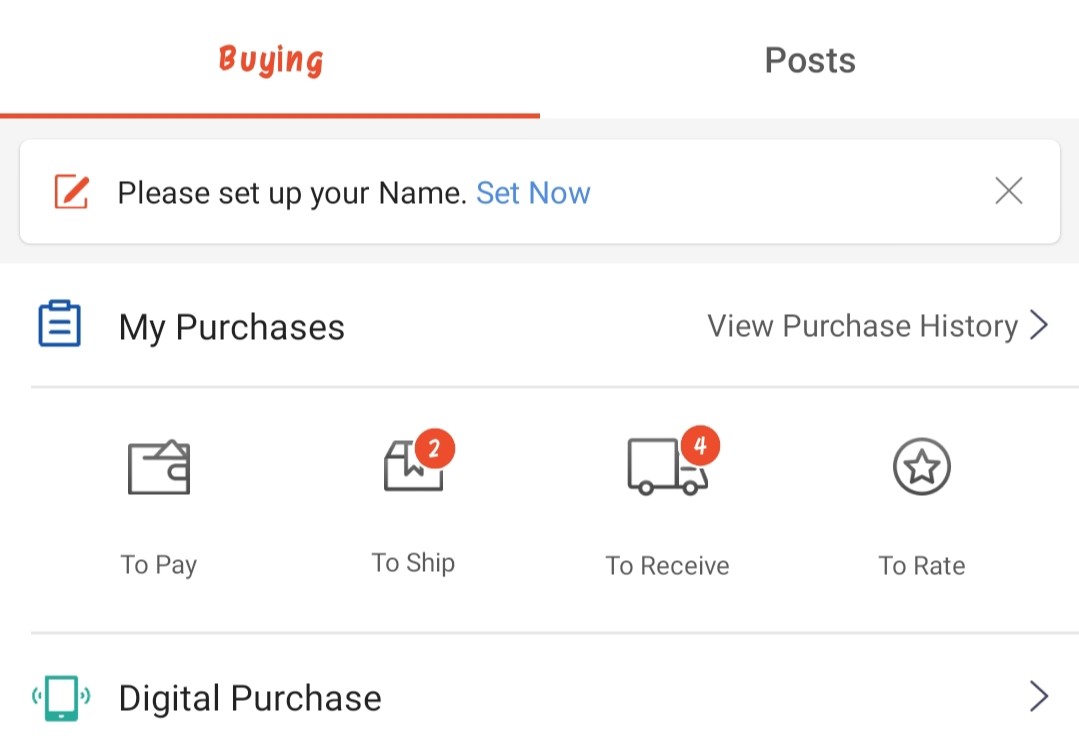Expand Digital Purchase with its chevron
This screenshot has width=1079, height=748.
1038,696
